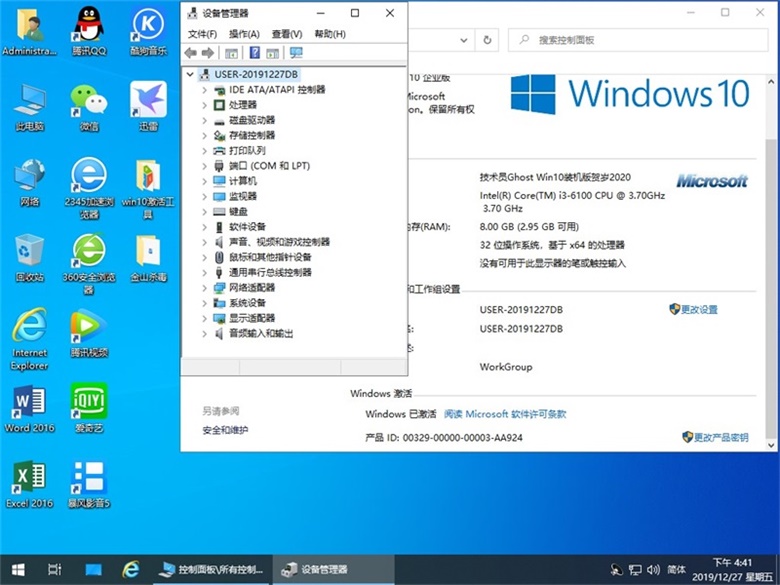The height and width of the screenshot is (585, 780).
Task: Click the Excel 2016 desktop icon
Action: click(29, 480)
